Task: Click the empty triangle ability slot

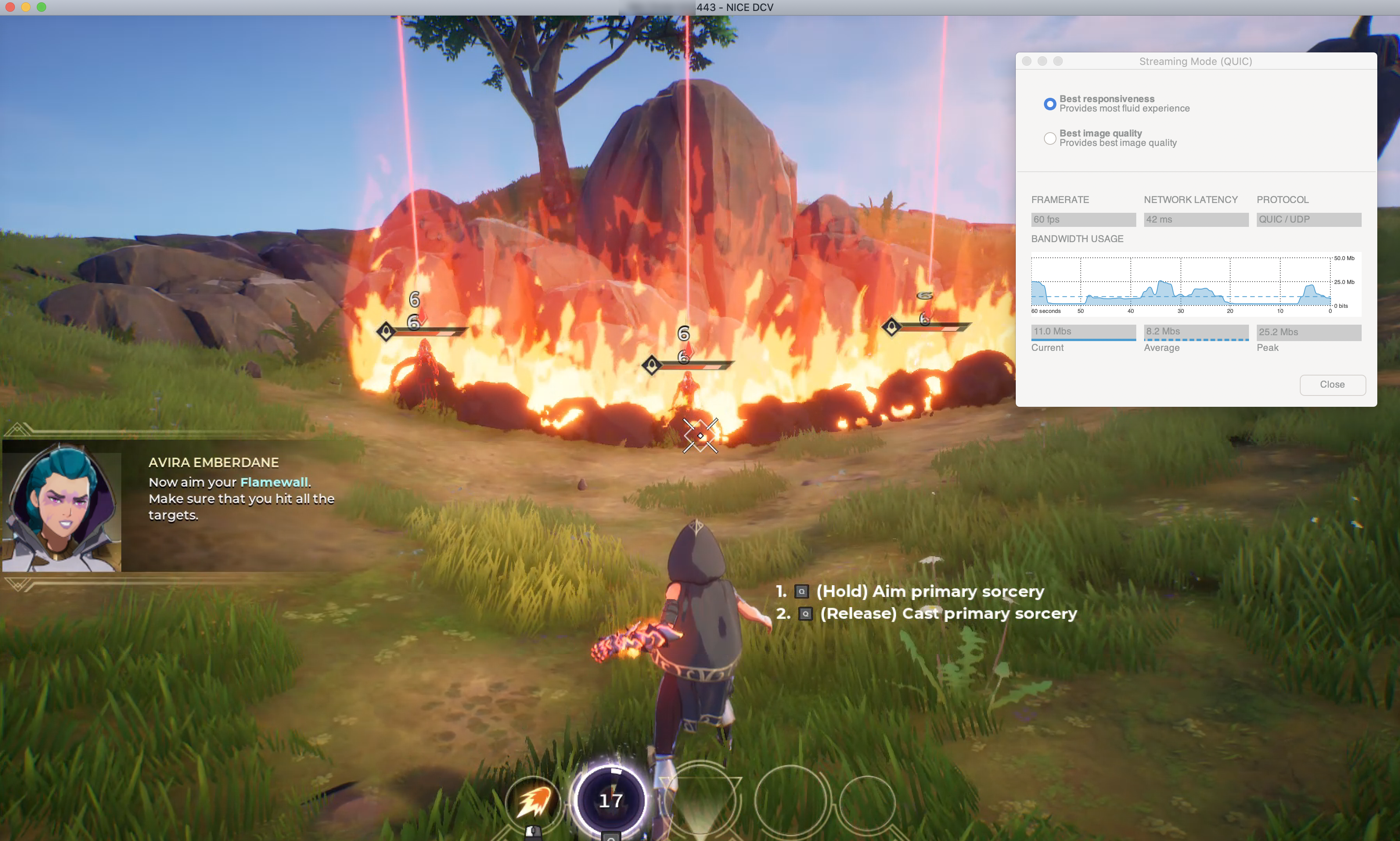Action: [x=700, y=801]
